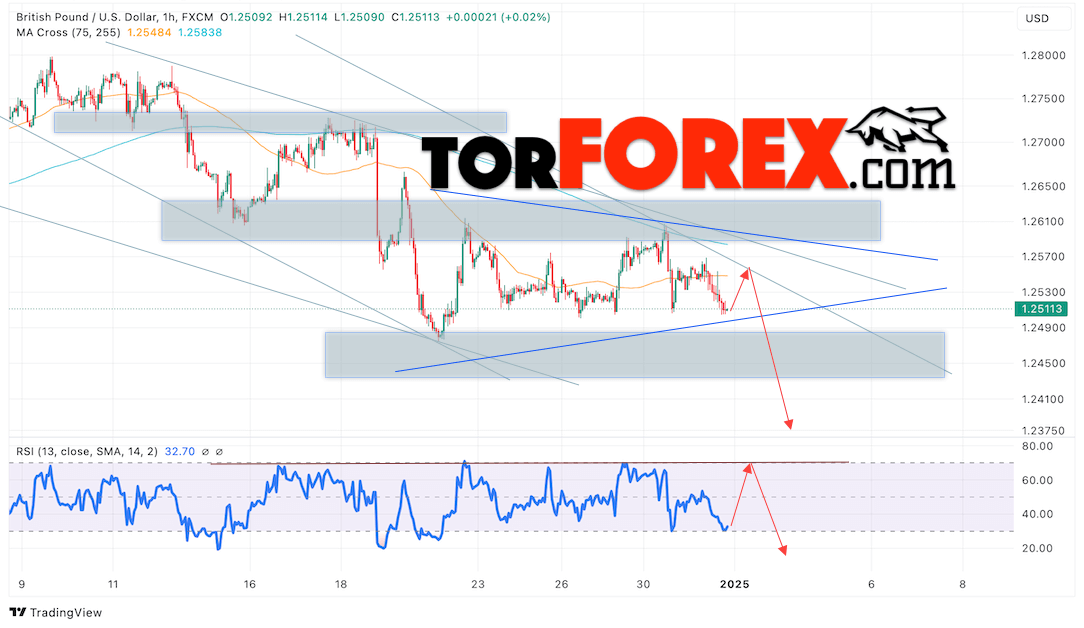Screen dimensions: 1084x628
Task: Click the date label 30 on time axis
Action: [x=644, y=584]
